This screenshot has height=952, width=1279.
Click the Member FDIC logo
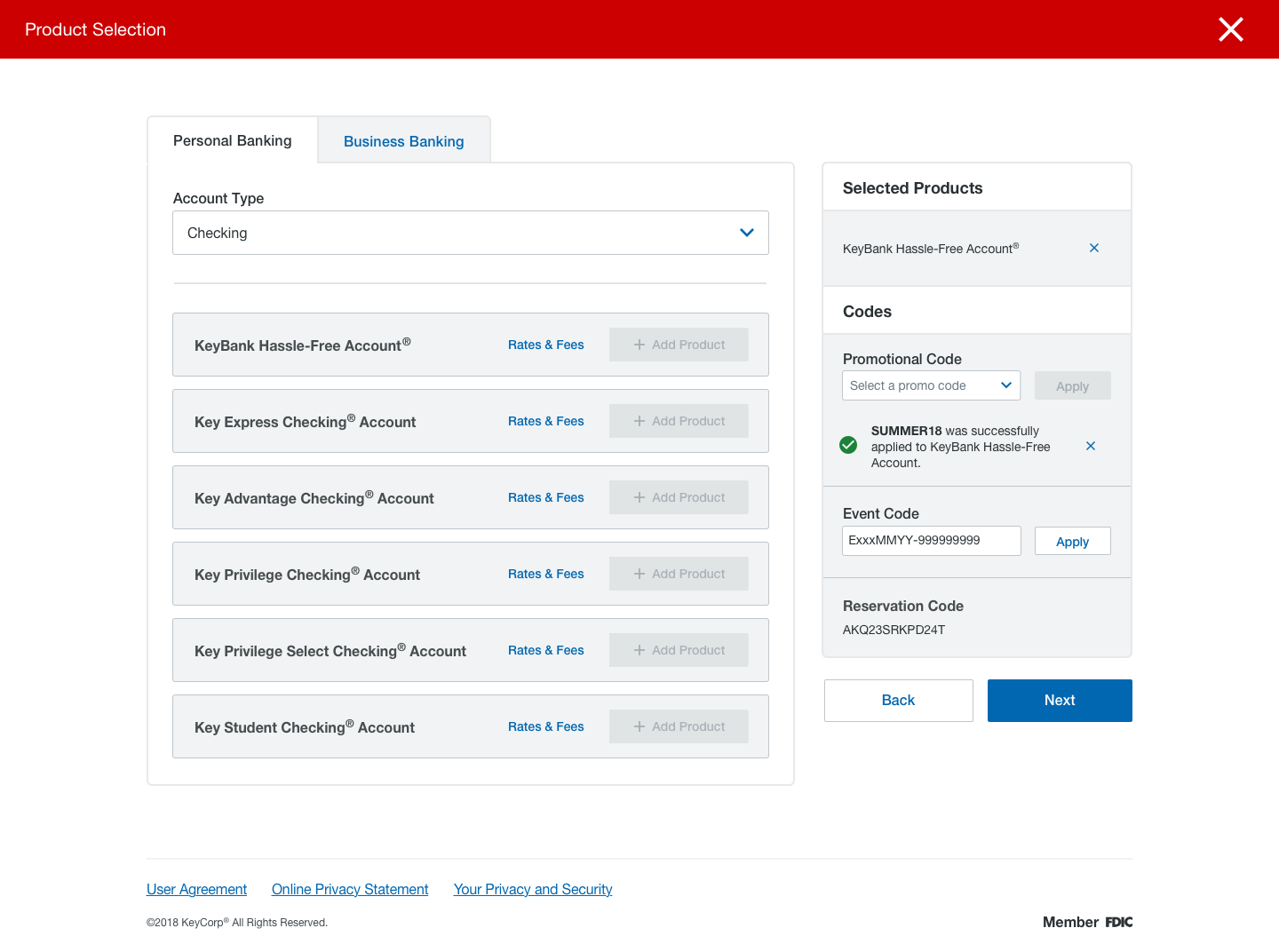(x=1087, y=922)
